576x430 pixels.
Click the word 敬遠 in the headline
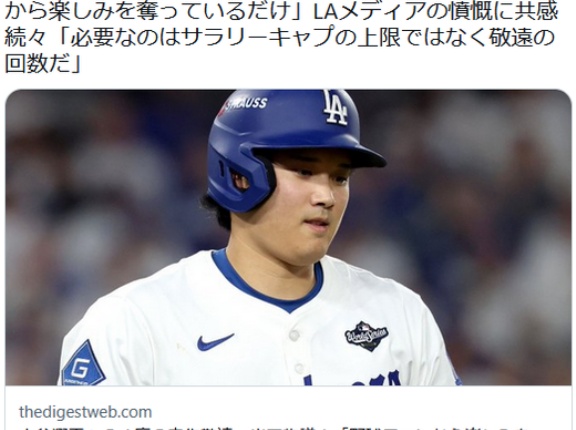pos(504,37)
